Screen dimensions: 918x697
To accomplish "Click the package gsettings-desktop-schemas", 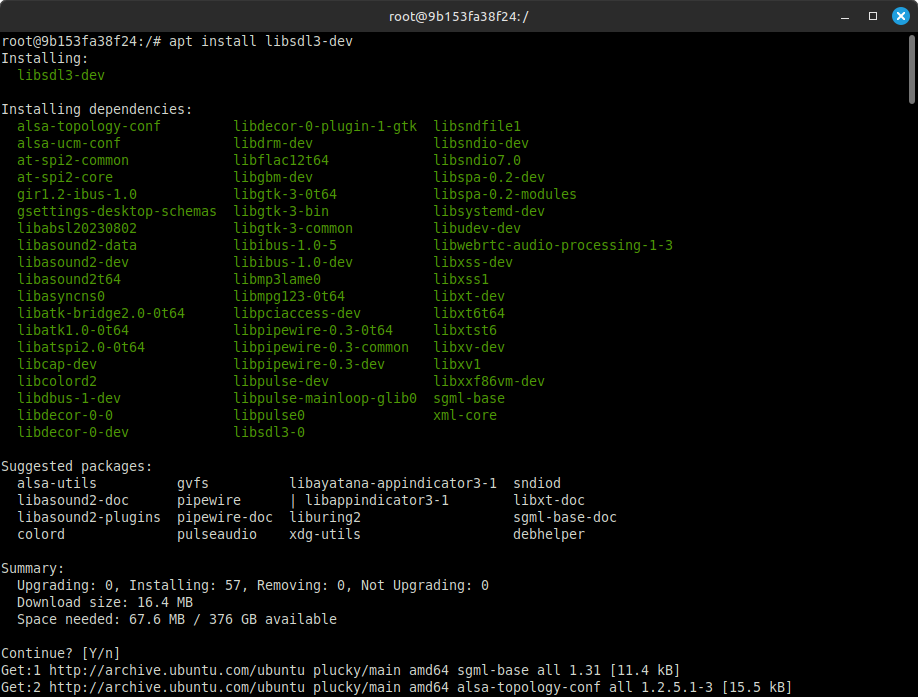I will [117, 211].
